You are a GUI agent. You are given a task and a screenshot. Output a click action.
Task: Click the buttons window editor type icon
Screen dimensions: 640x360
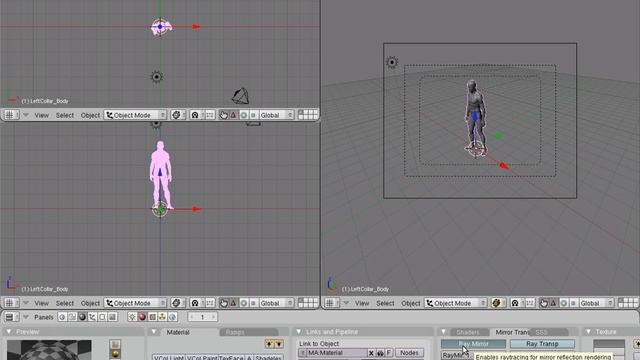pos(11,317)
